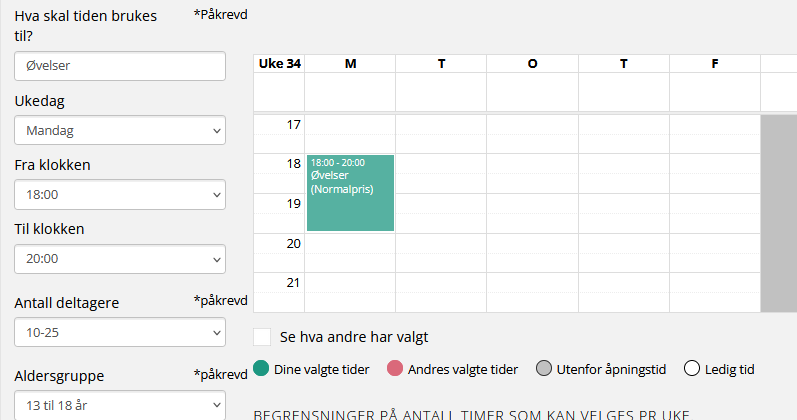Click the Friday column header 'F'
This screenshot has height=420, width=797.
click(715, 64)
